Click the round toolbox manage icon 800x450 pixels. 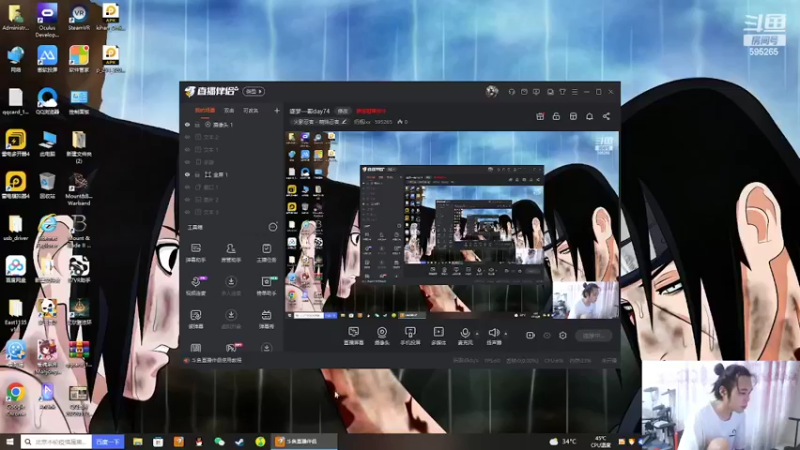coord(273,227)
